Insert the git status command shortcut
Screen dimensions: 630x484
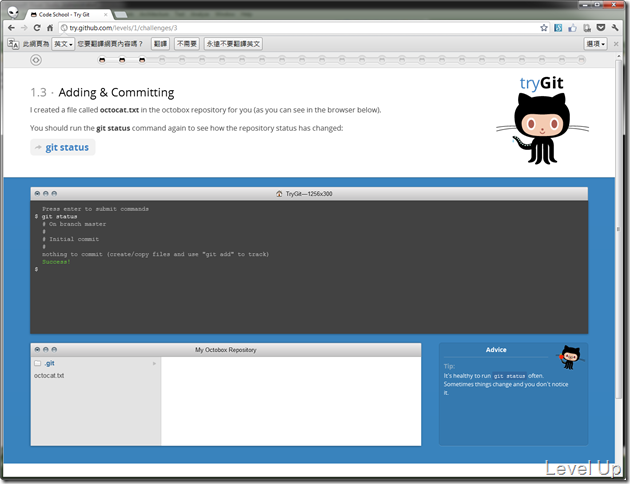(63, 147)
